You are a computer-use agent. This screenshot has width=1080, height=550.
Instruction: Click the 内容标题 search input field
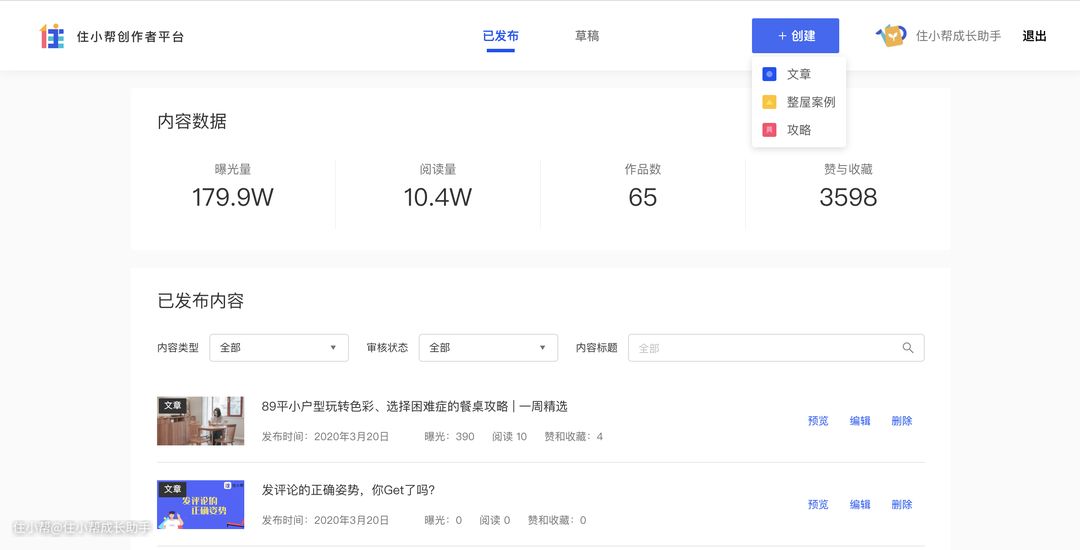click(x=765, y=348)
